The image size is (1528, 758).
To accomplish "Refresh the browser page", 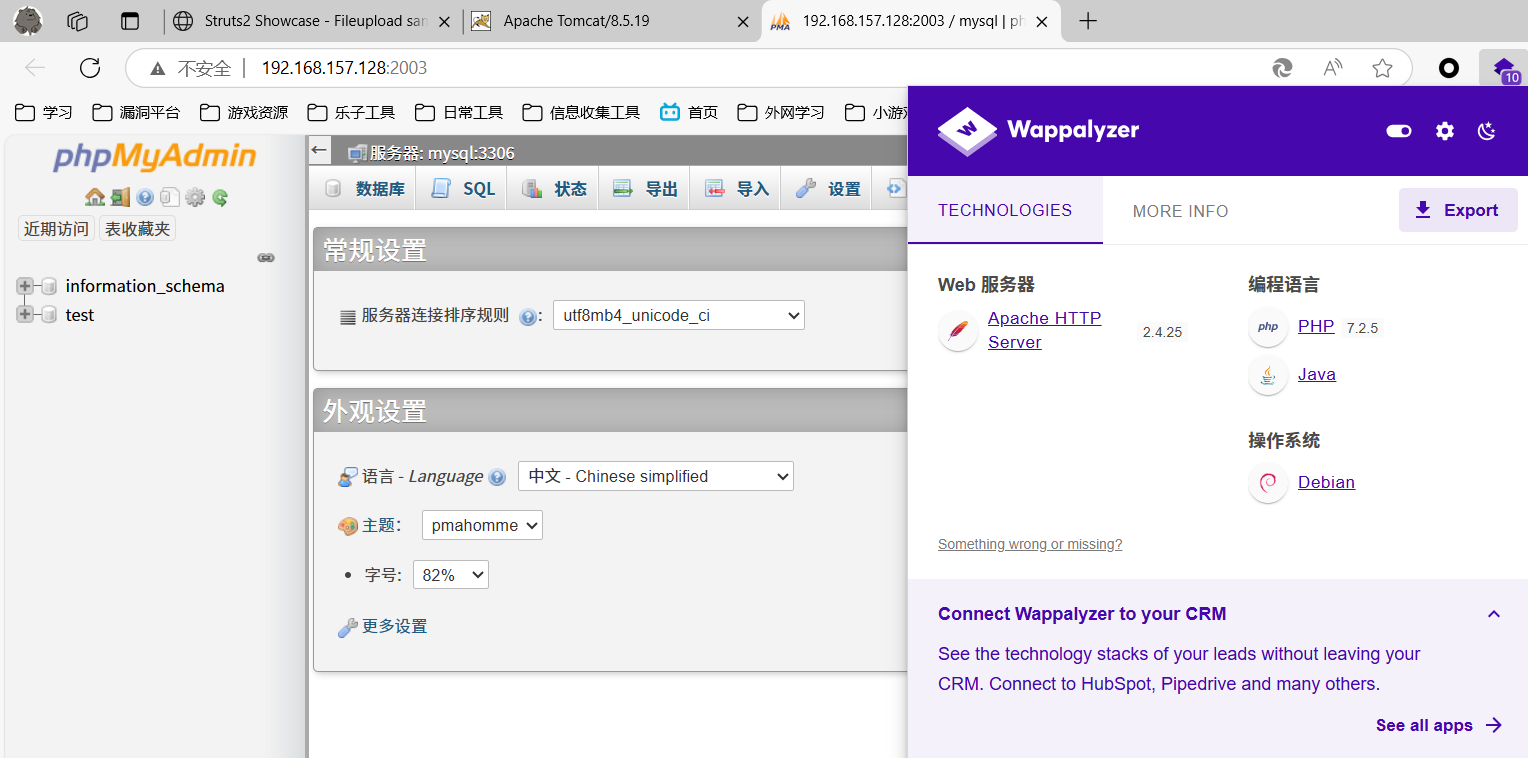I will 90,68.
